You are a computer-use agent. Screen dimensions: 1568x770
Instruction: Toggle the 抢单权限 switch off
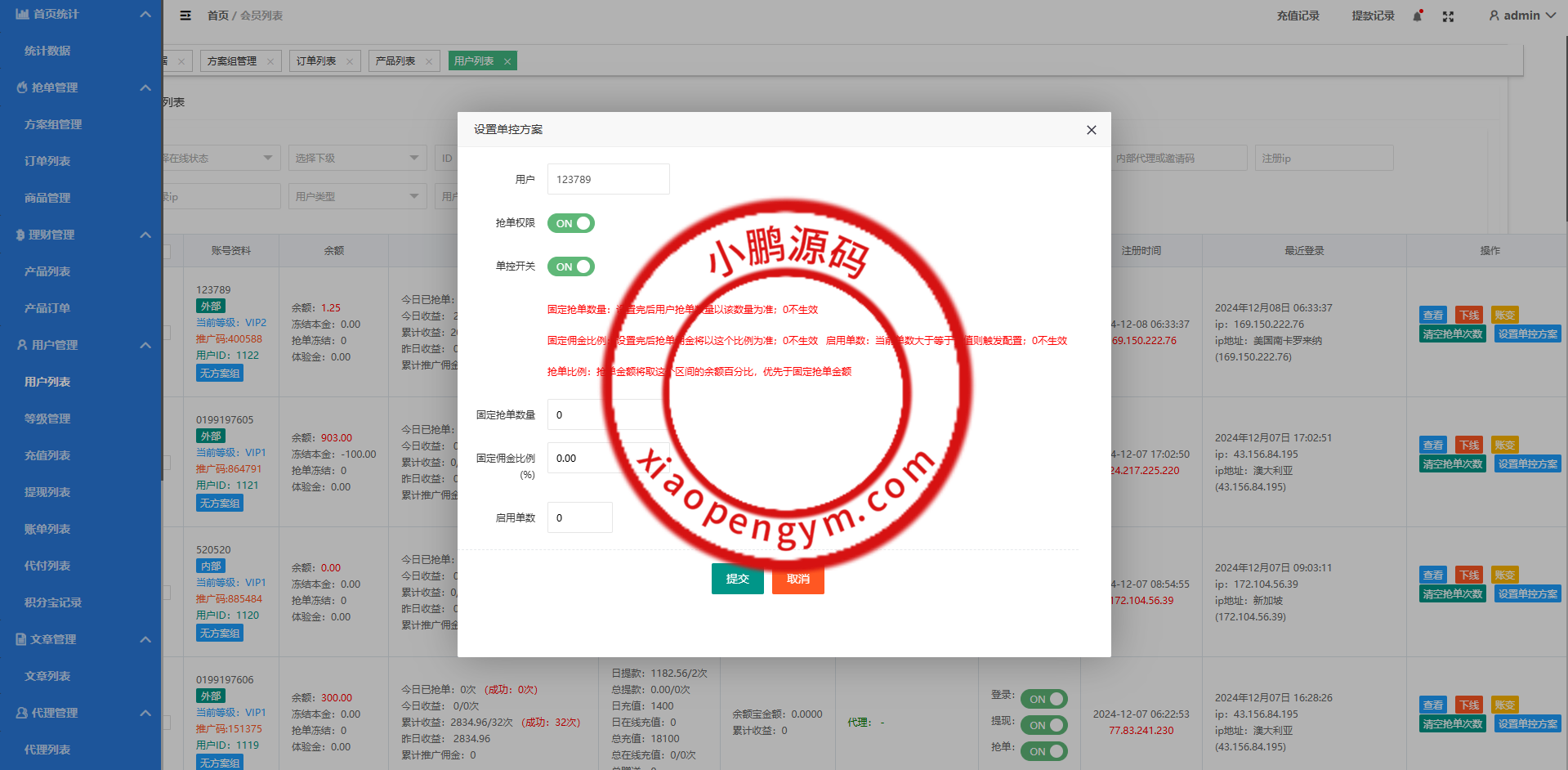571,223
